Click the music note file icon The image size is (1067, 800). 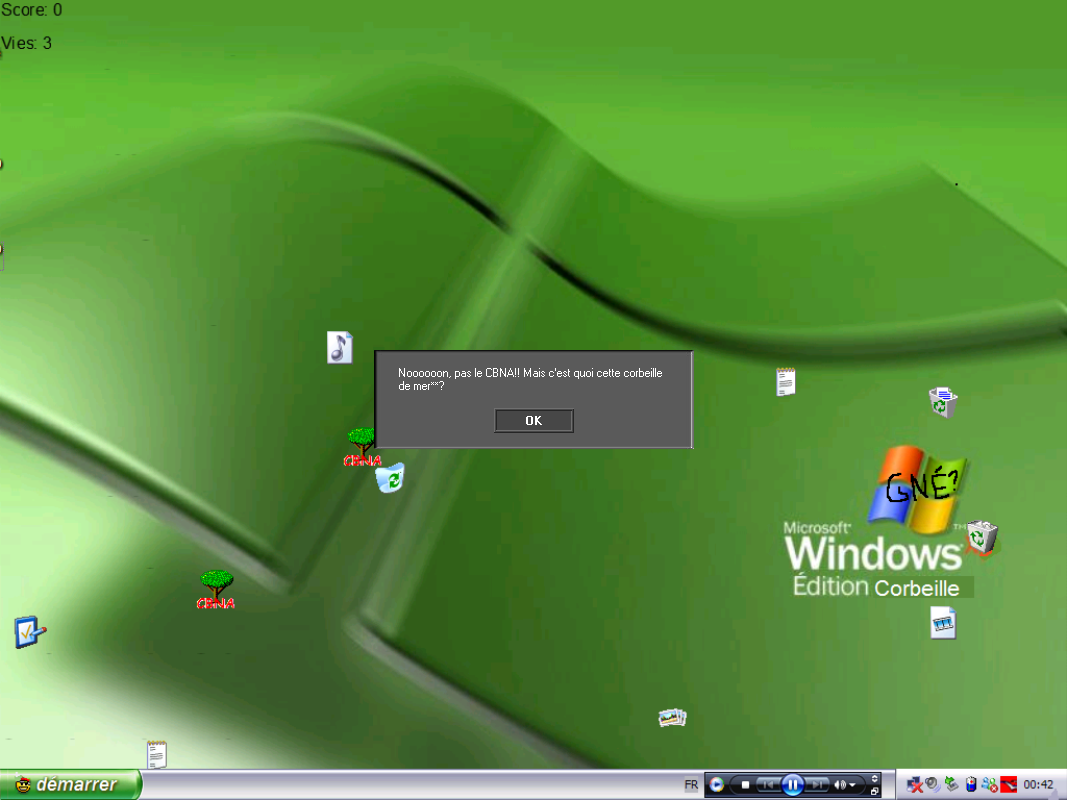[x=340, y=347]
